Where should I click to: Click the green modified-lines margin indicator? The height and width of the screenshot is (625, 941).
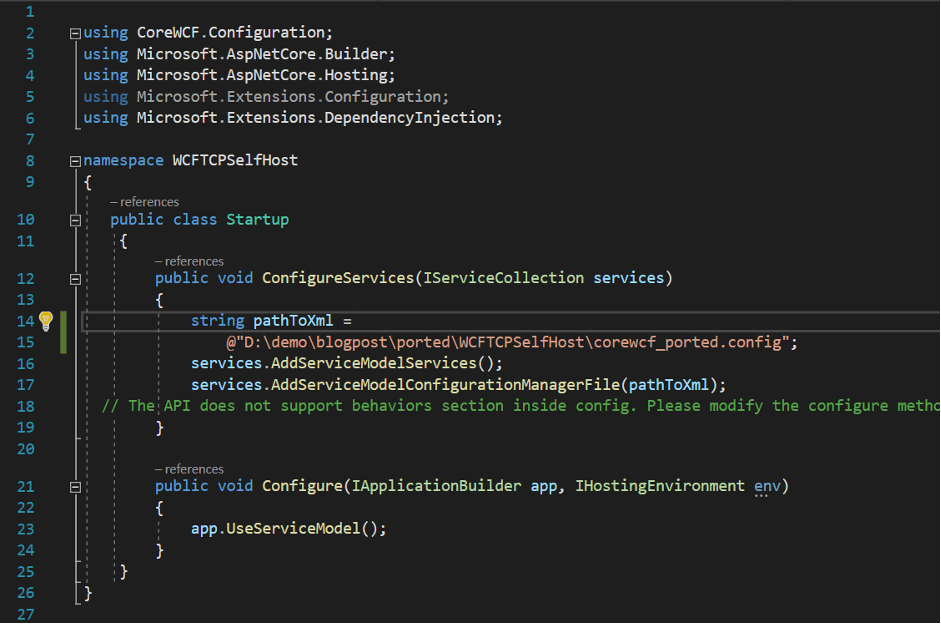[x=61, y=330]
